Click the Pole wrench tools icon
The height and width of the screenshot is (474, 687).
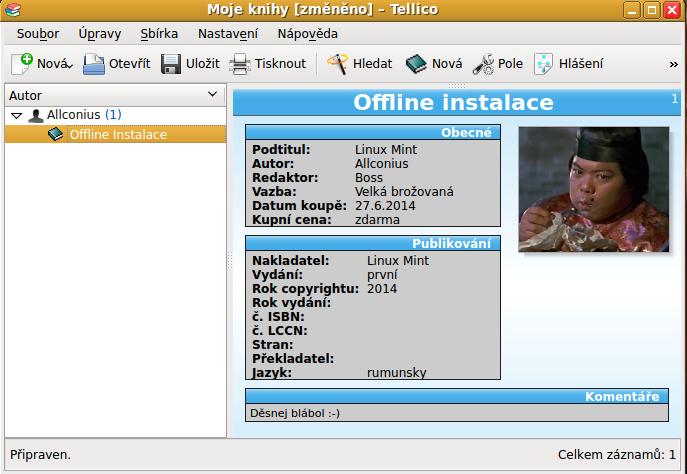click(x=483, y=64)
